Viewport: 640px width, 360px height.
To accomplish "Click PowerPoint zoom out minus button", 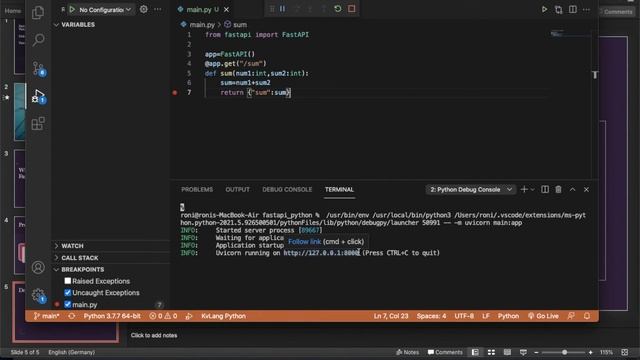I will (536, 352).
